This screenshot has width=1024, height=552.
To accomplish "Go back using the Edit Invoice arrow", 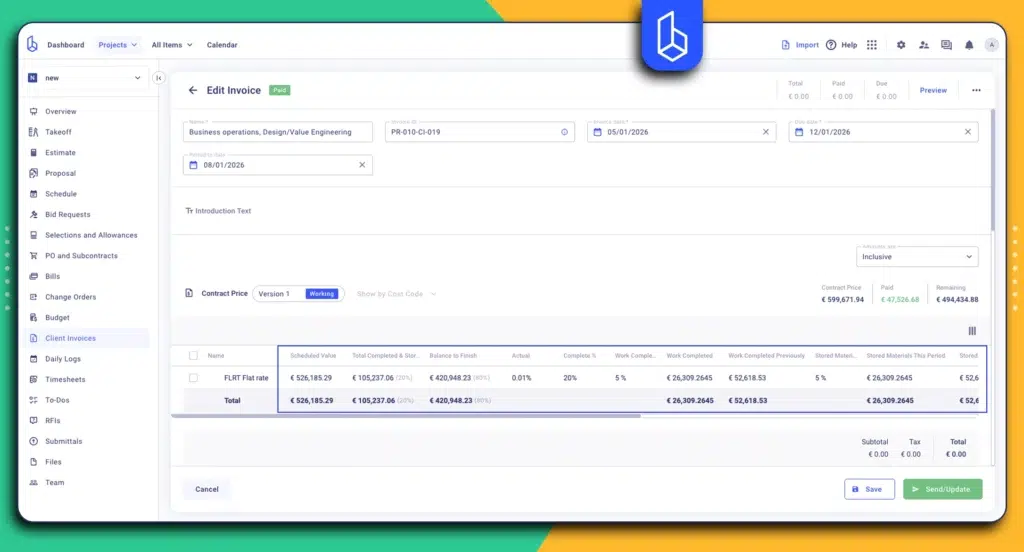I will tap(193, 90).
